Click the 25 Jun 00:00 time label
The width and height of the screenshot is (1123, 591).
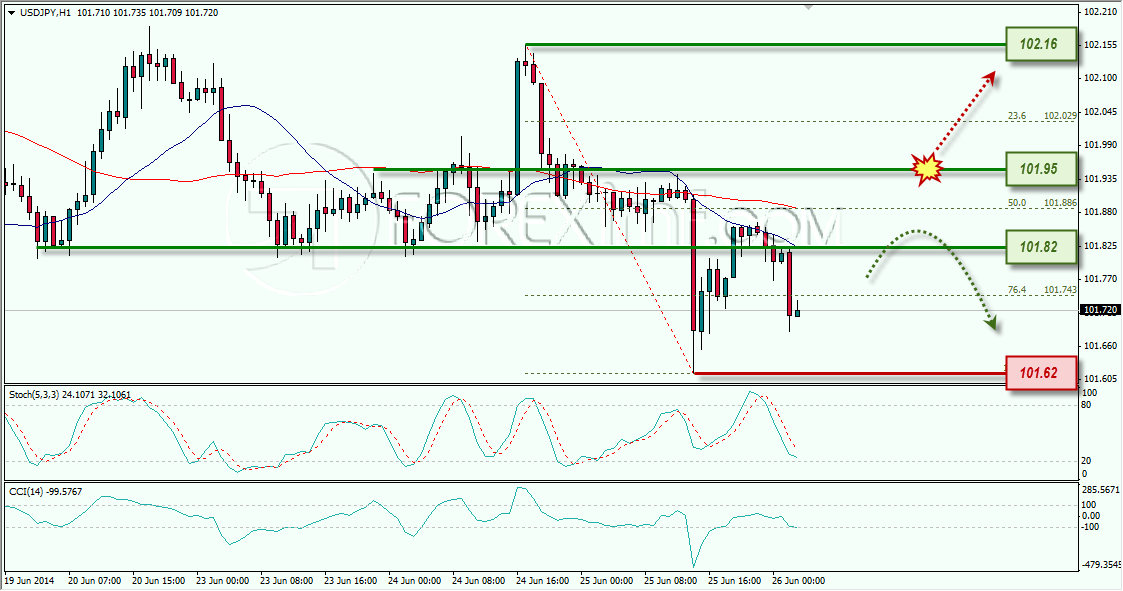coord(607,580)
